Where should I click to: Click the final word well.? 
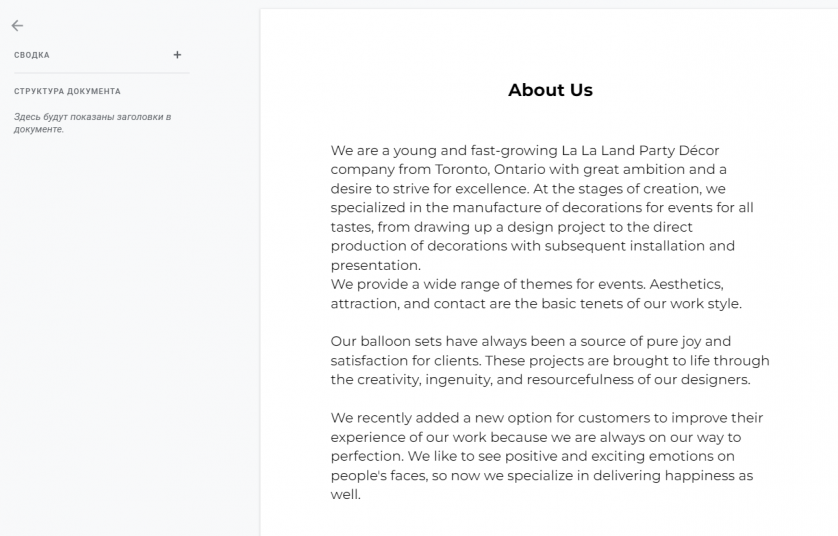(345, 494)
